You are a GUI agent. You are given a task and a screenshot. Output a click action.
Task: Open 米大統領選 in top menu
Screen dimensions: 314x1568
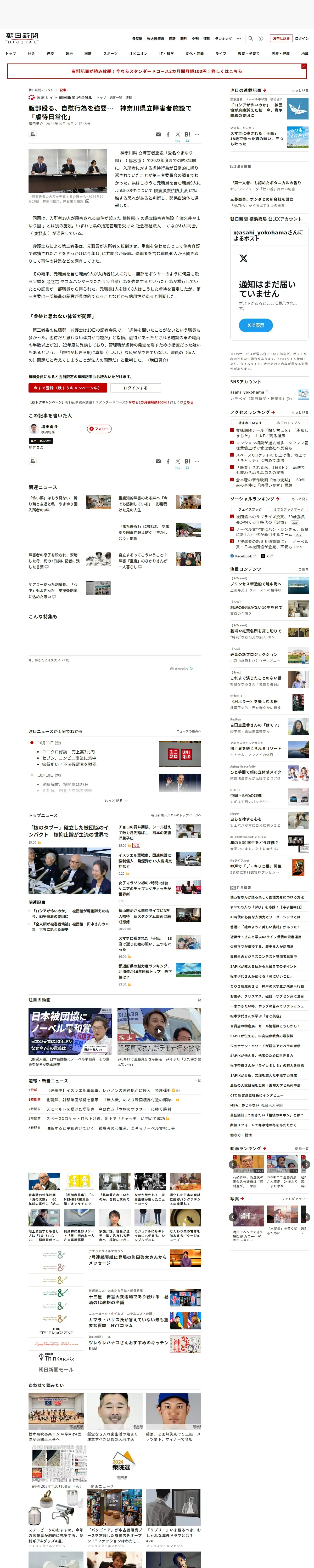click(155, 38)
